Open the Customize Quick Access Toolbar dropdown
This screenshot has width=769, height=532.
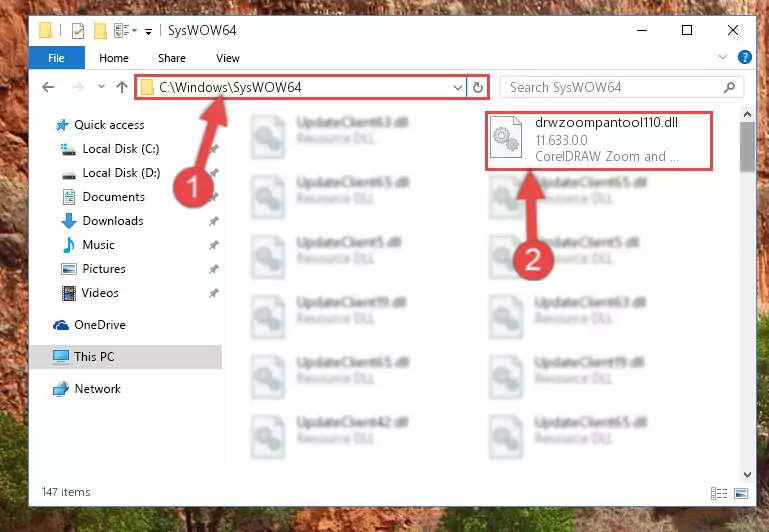(148, 32)
